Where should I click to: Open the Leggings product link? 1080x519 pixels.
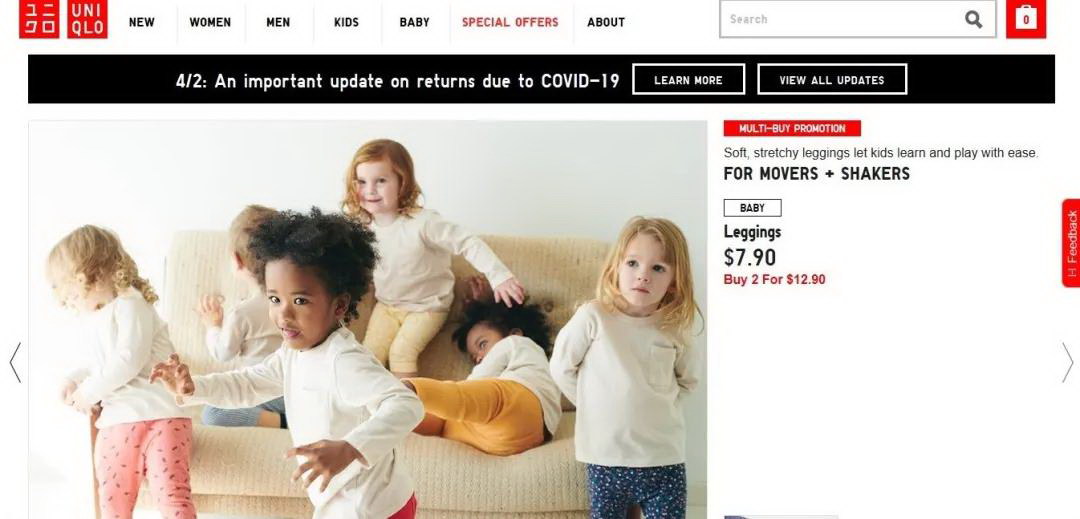[x=752, y=232]
